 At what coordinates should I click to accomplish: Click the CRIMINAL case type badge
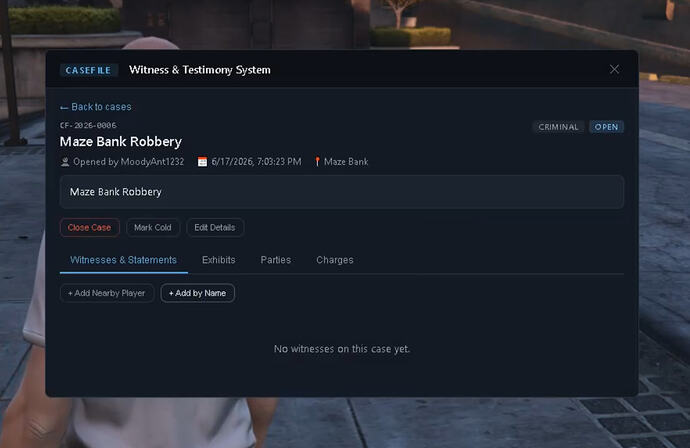click(558, 127)
